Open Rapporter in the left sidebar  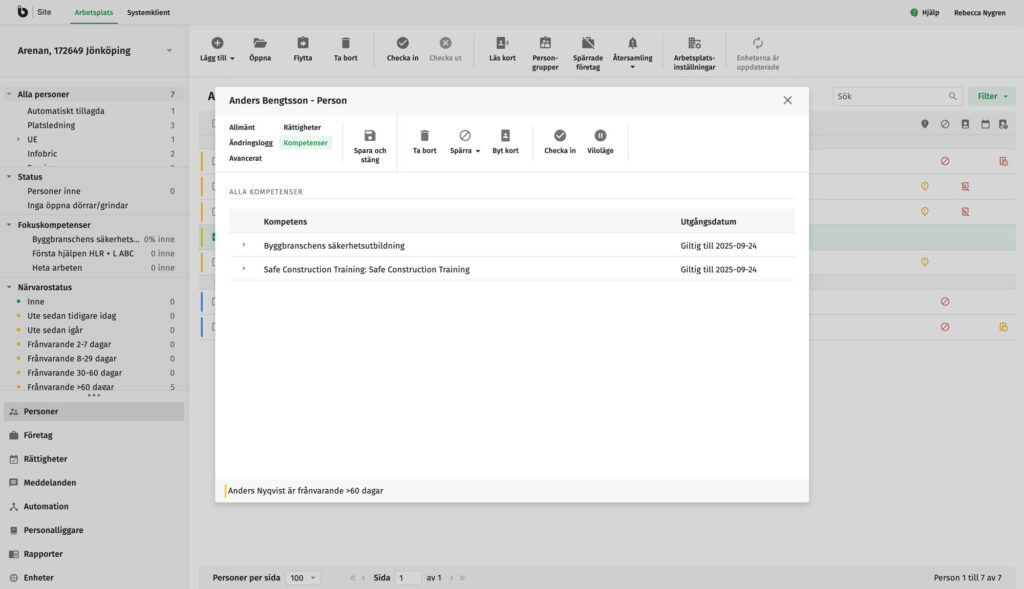(x=43, y=554)
